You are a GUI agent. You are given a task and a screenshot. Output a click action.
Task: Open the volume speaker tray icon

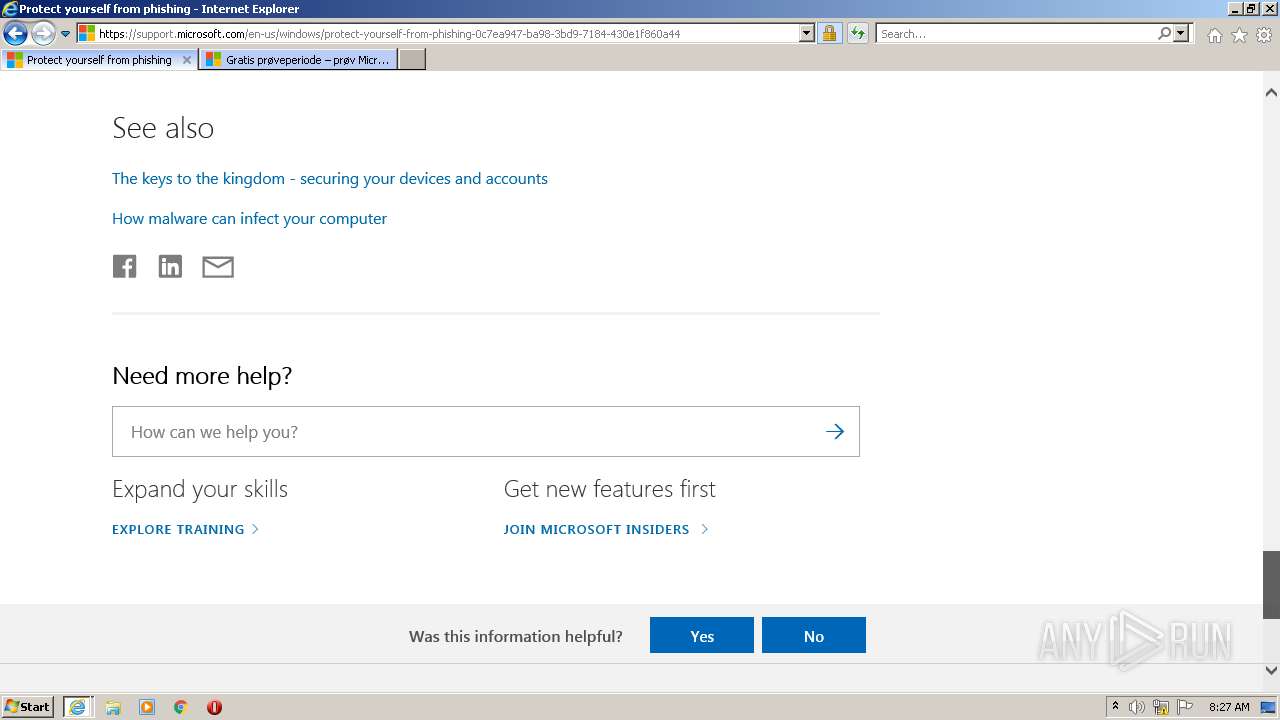click(x=1137, y=707)
